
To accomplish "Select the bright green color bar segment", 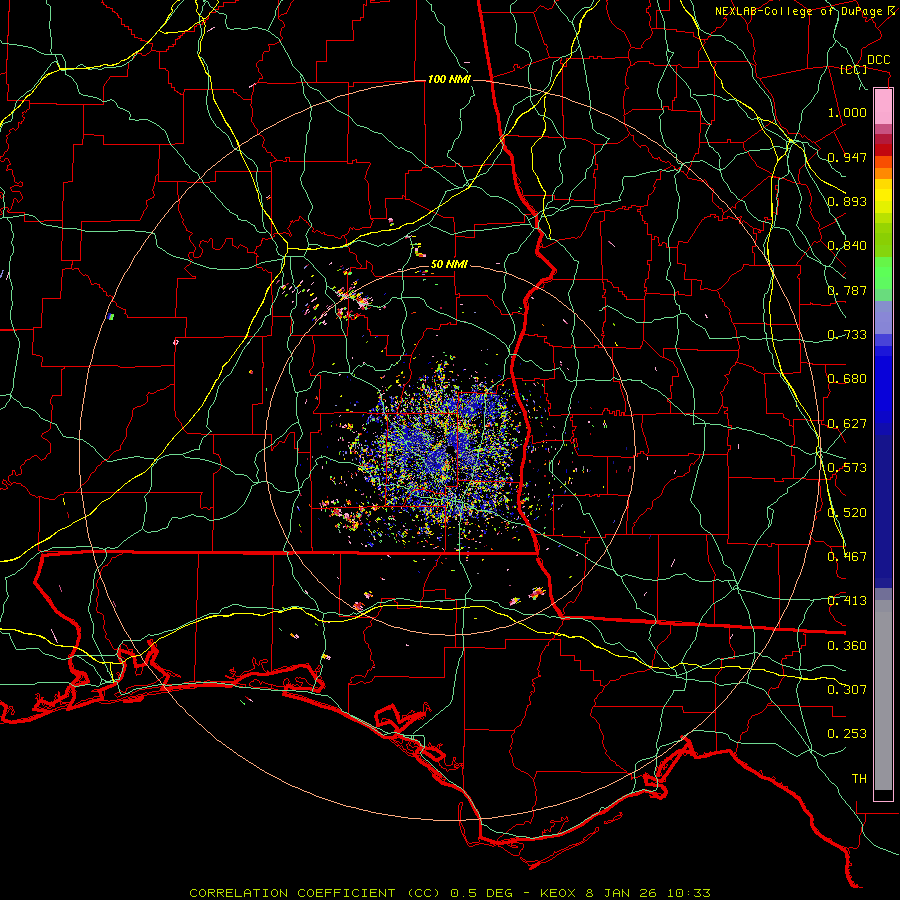I will (883, 273).
